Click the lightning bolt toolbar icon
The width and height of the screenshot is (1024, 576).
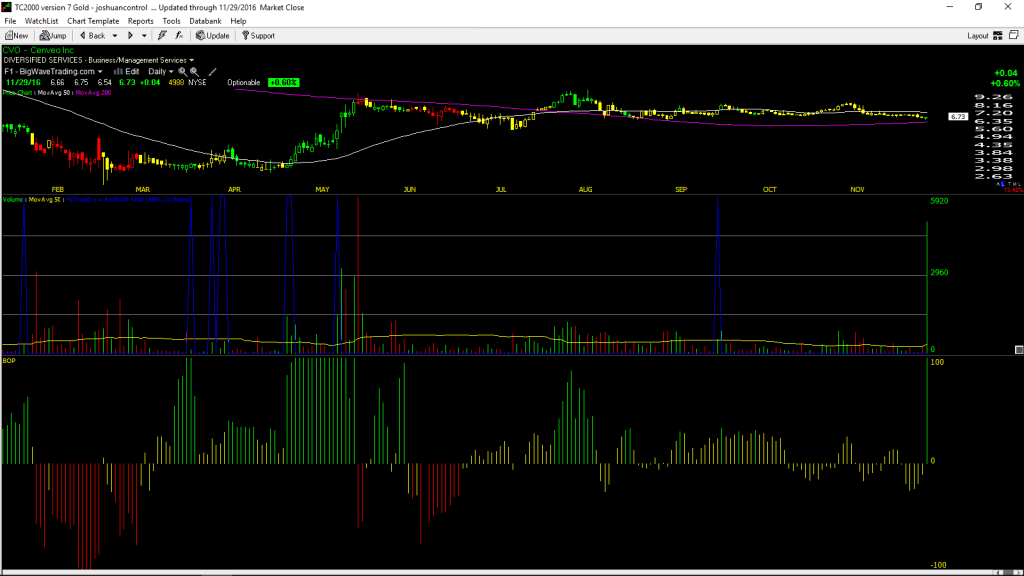pos(162,36)
